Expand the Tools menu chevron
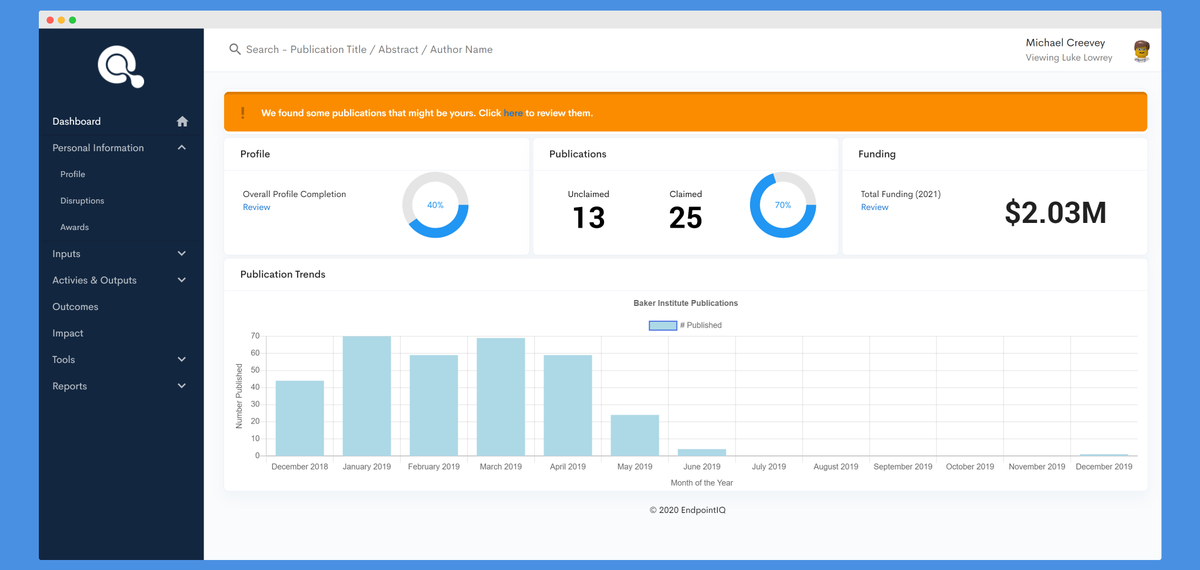1200x570 pixels. tap(182, 359)
